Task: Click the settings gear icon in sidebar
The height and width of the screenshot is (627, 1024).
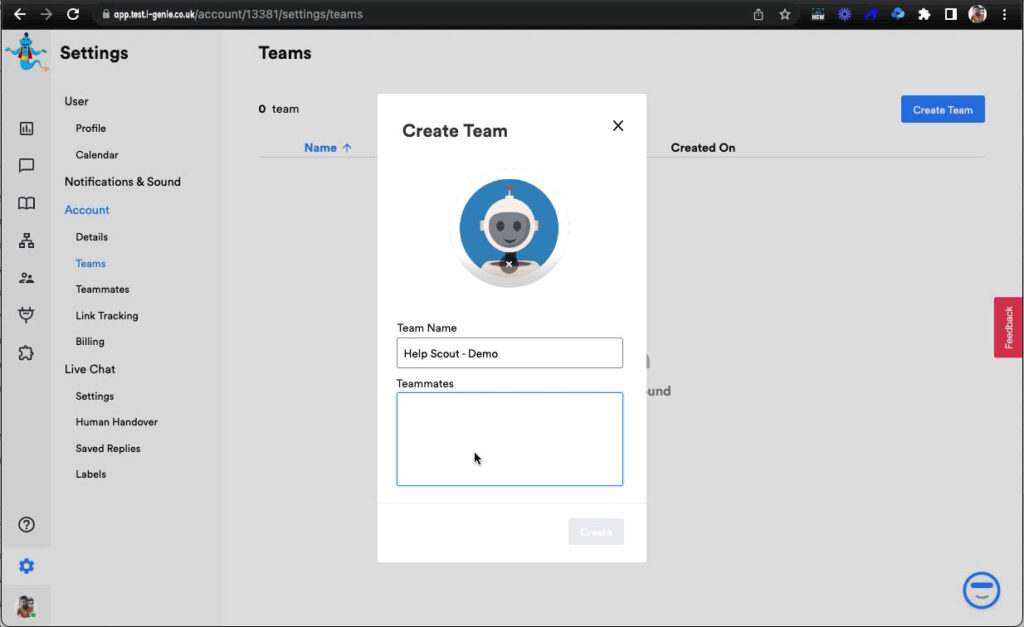Action: [26, 566]
